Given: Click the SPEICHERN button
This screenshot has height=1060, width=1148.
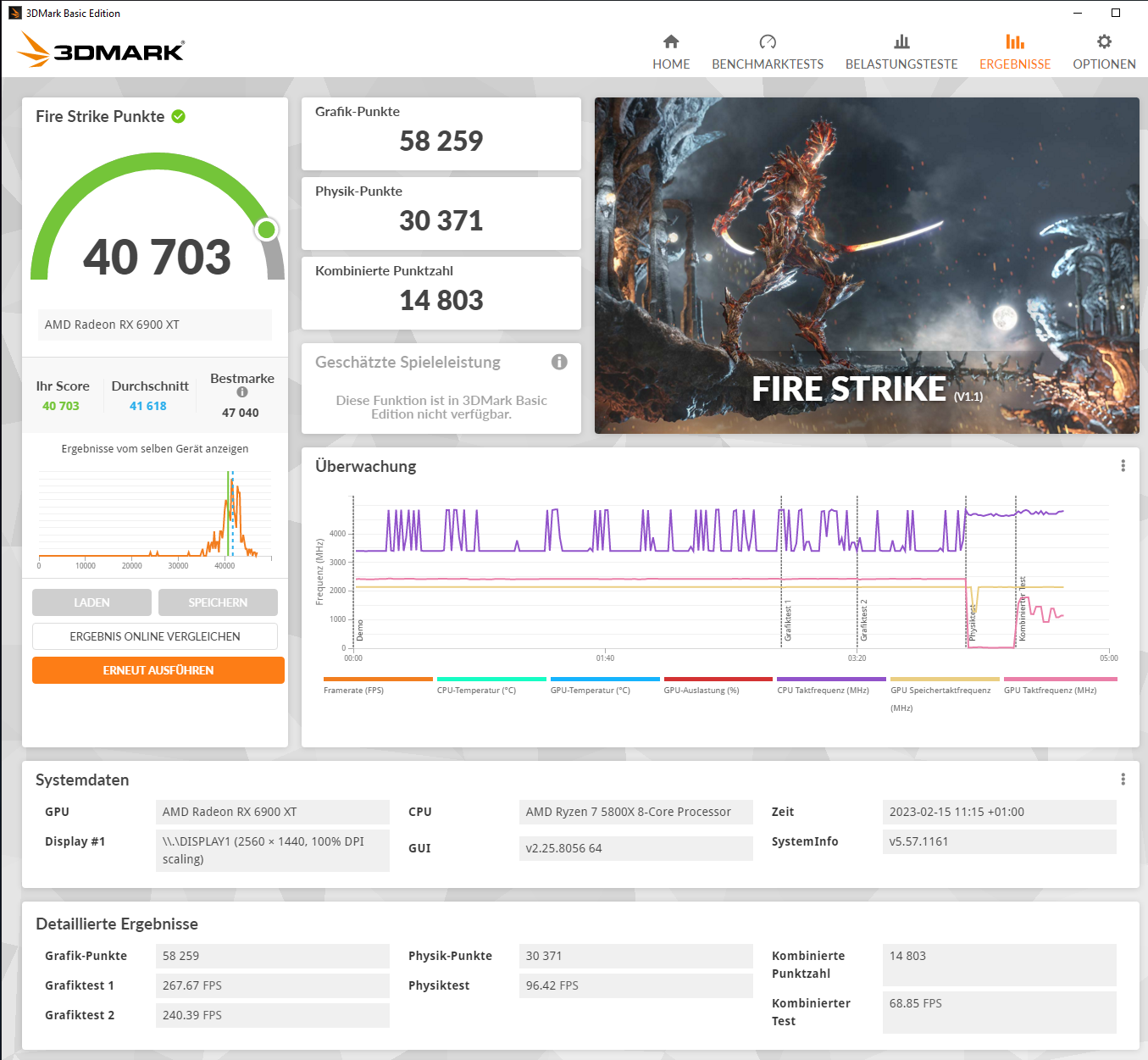Looking at the screenshot, I should pyautogui.click(x=218, y=602).
